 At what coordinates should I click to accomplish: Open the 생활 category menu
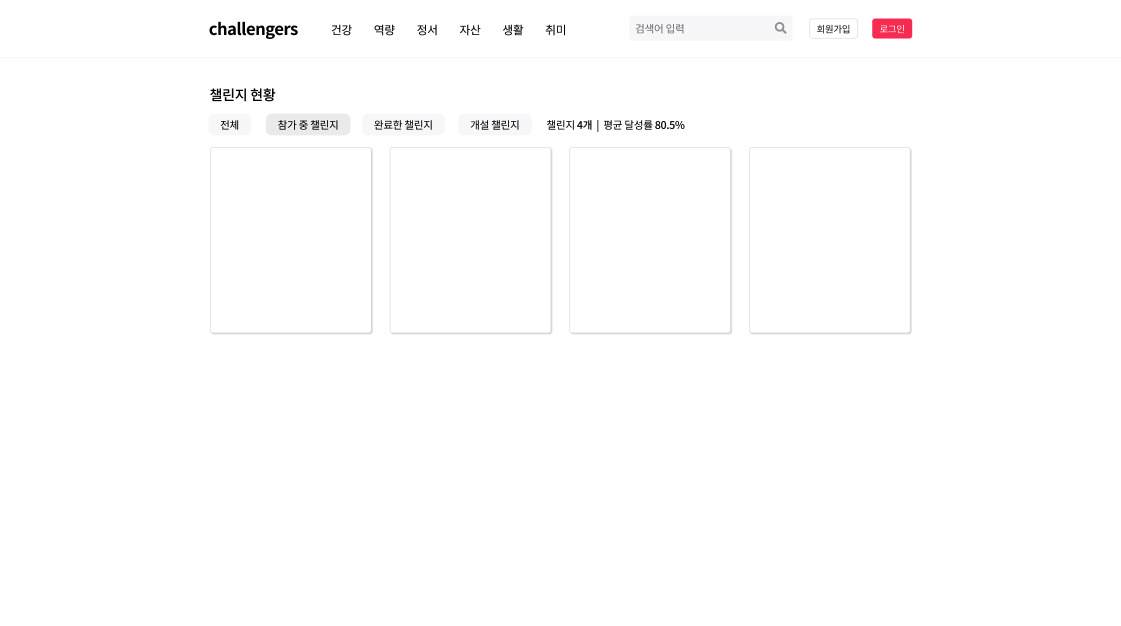click(513, 30)
